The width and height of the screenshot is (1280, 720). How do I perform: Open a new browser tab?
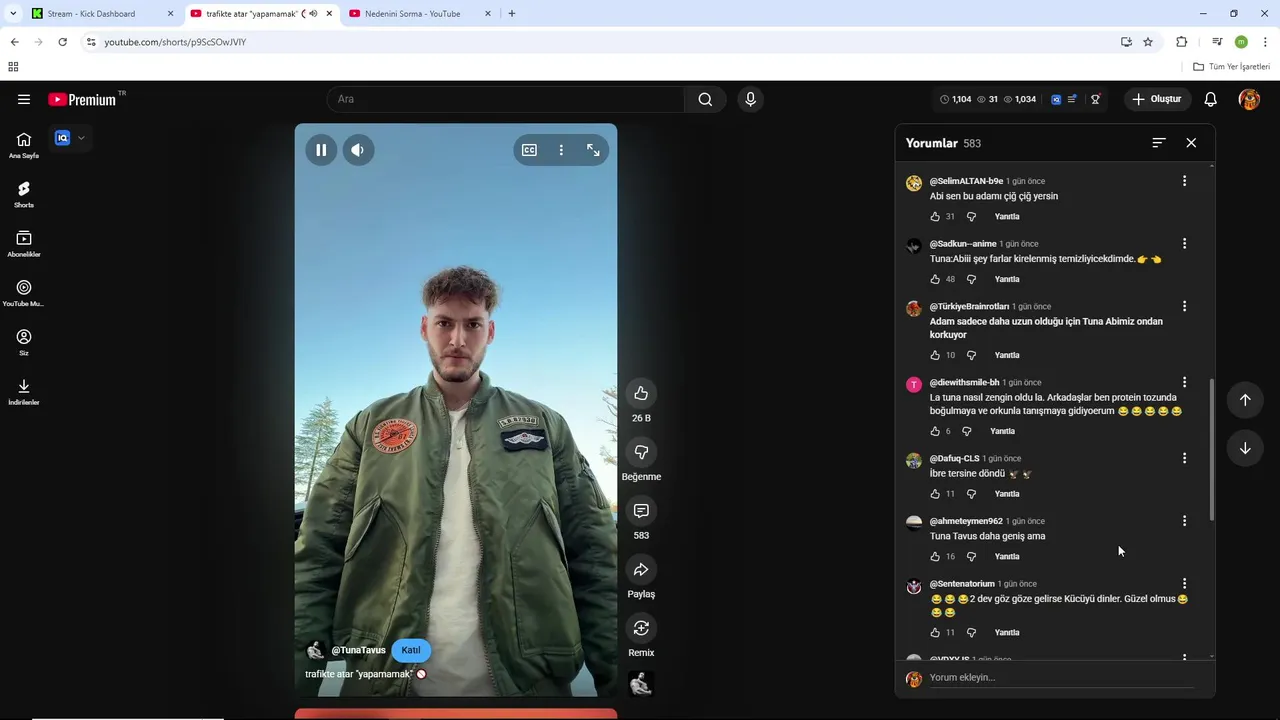pos(512,14)
